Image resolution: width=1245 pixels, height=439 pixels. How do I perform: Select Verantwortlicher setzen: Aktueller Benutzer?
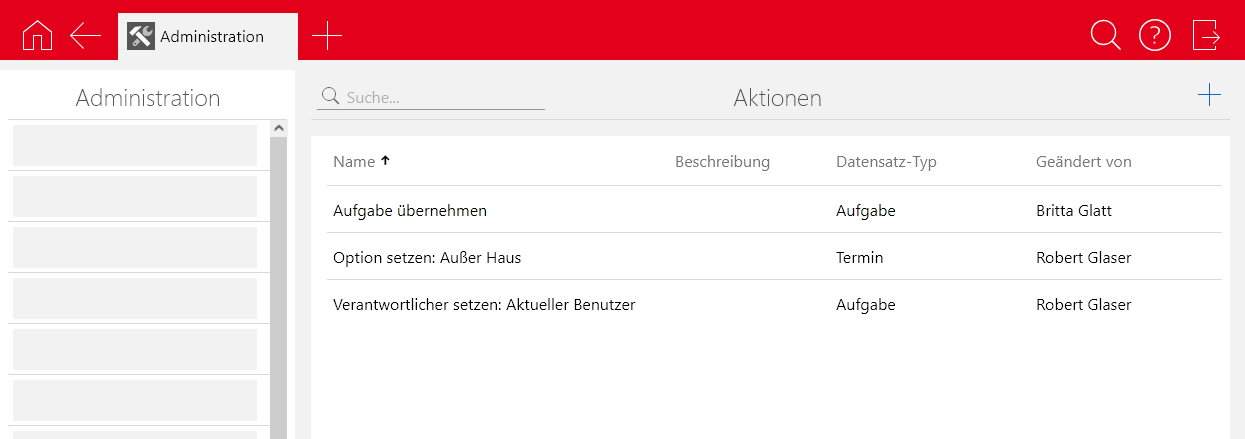tap(484, 305)
